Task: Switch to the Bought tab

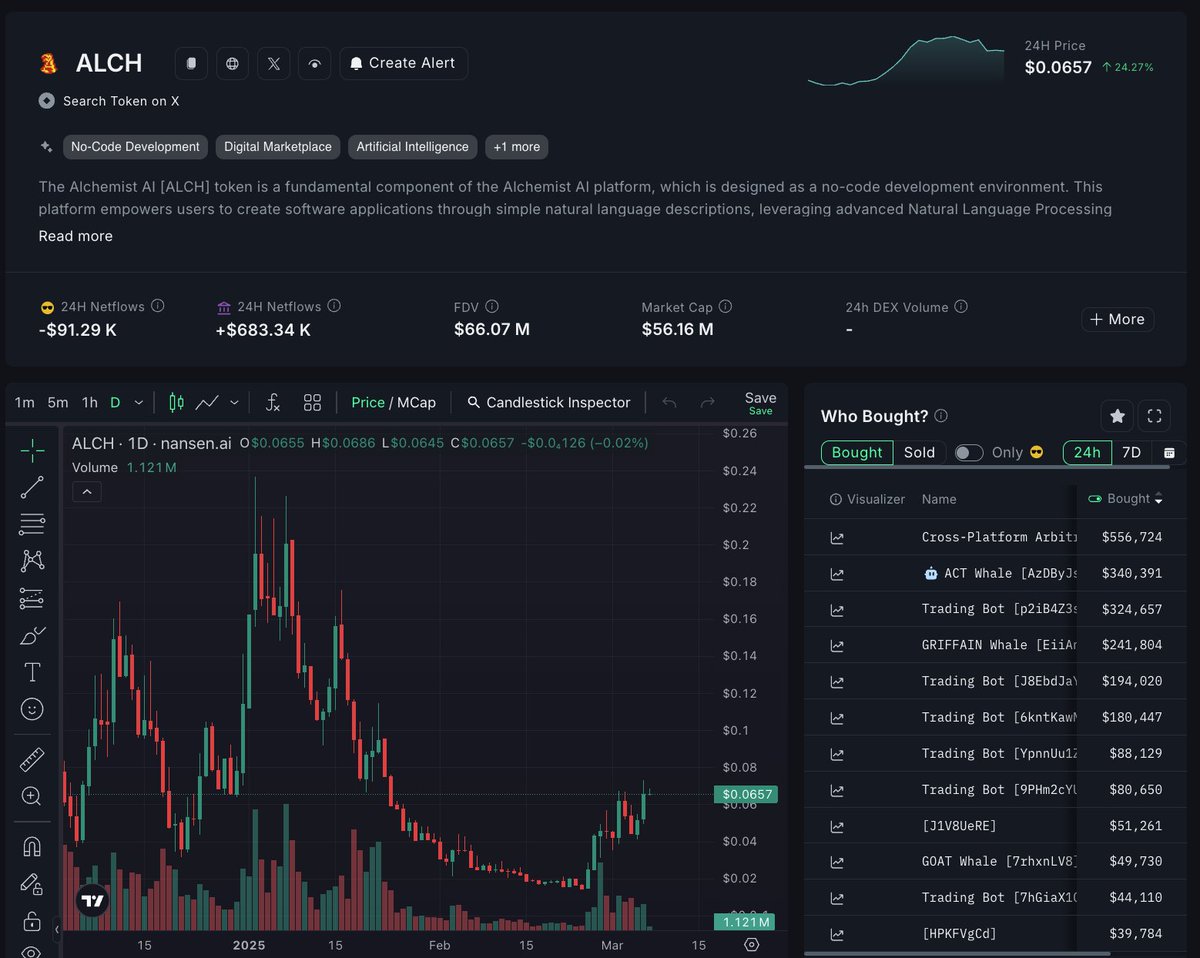Action: 857,453
